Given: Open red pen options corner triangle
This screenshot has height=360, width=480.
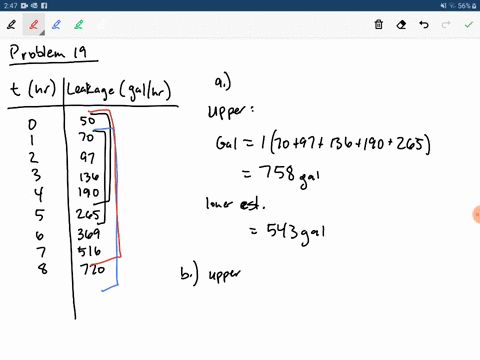Looking at the screenshot, I should (x=42, y=33).
